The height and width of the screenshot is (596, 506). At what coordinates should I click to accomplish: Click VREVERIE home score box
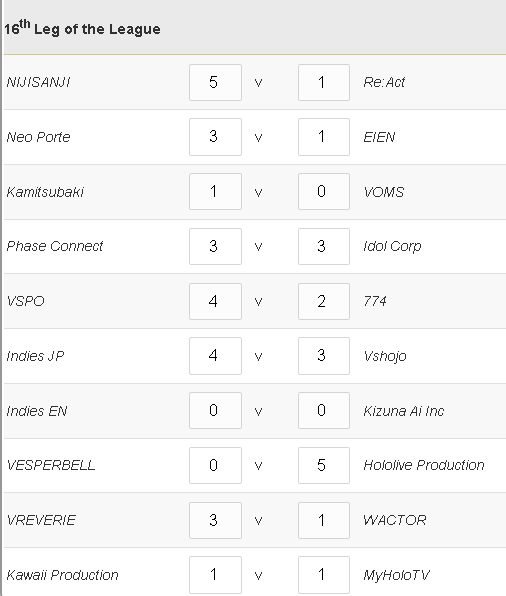[215, 520]
